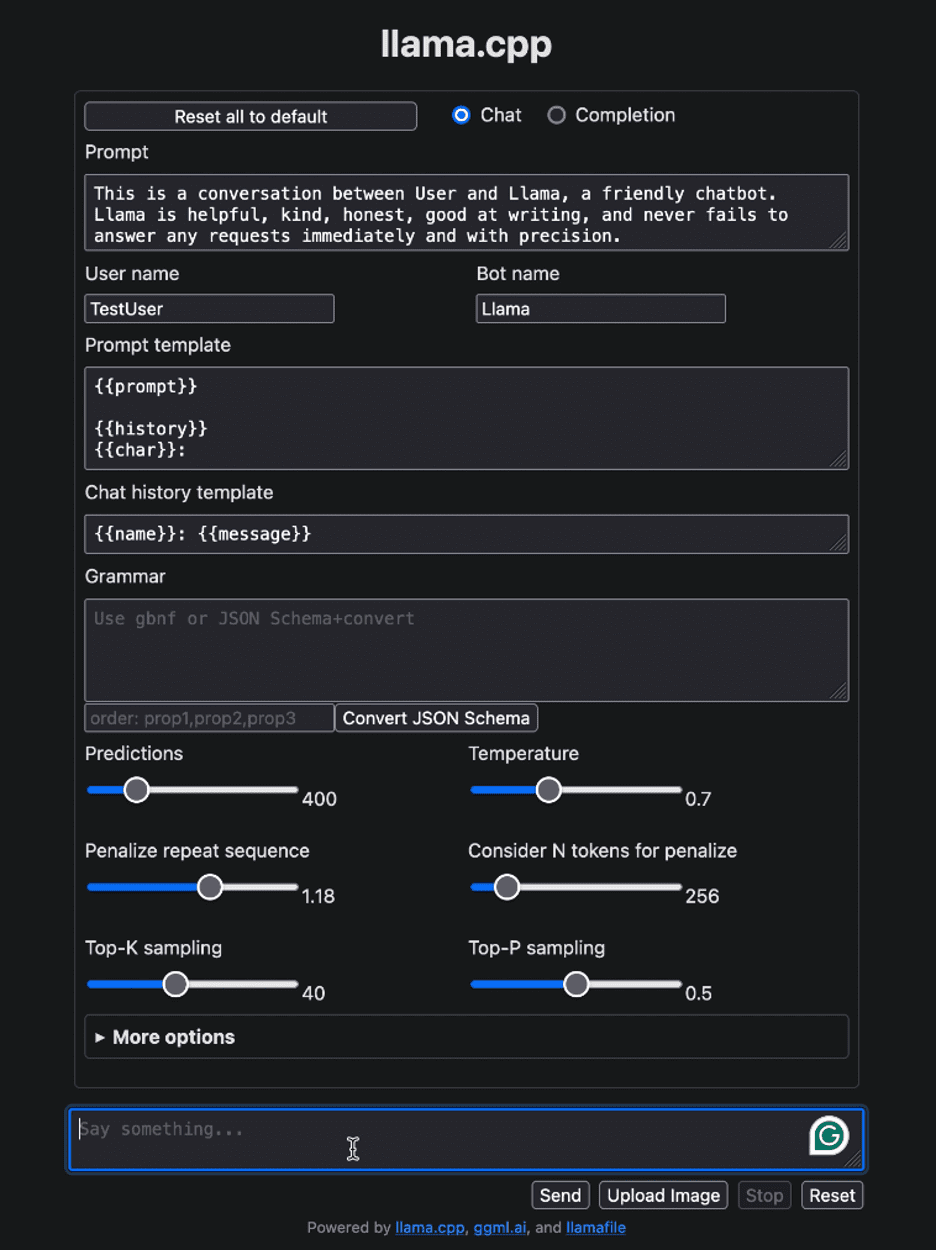Click the Chat history template field
Screen dimensions: 936x1250
click(x=466, y=534)
